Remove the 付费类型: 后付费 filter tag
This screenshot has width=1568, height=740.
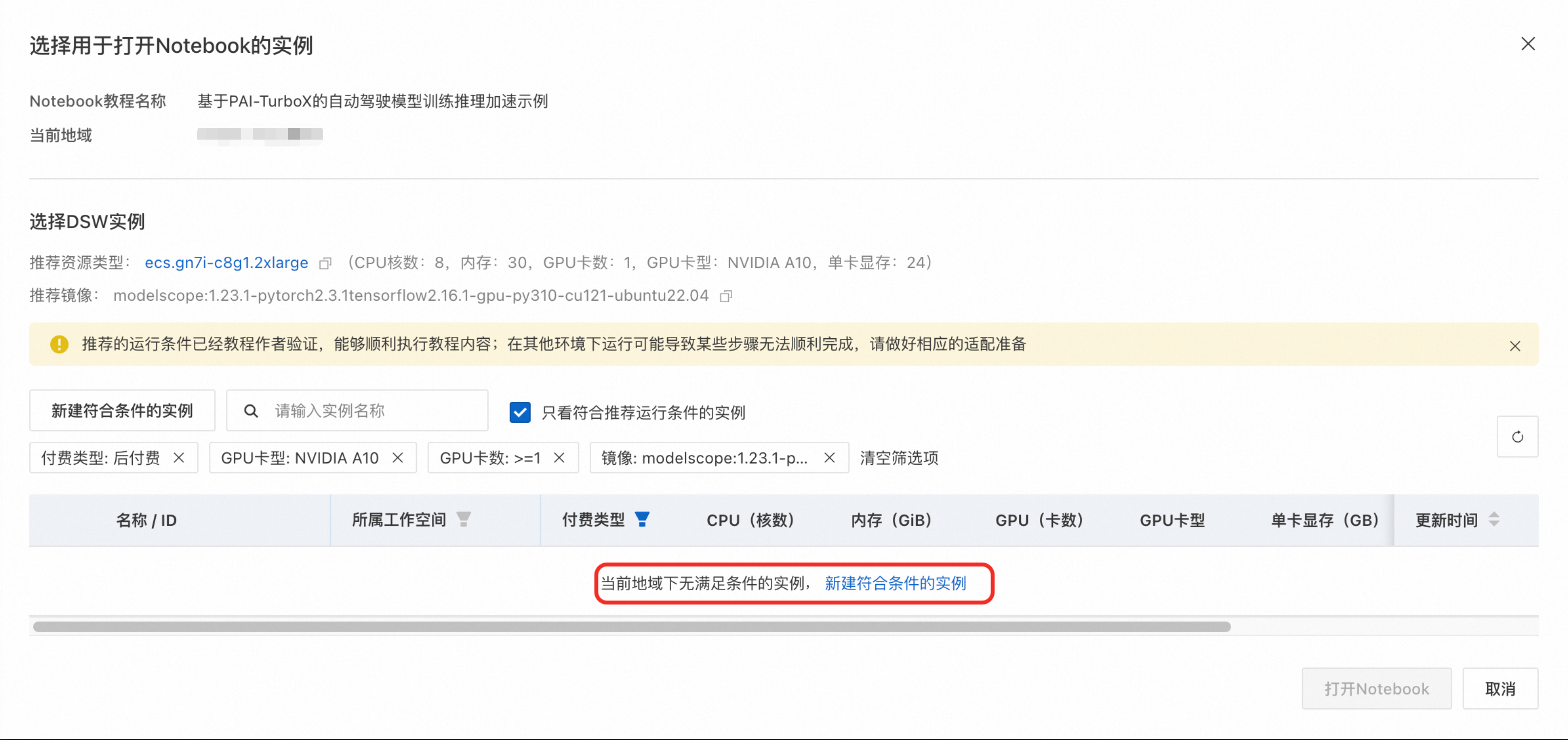(178, 458)
